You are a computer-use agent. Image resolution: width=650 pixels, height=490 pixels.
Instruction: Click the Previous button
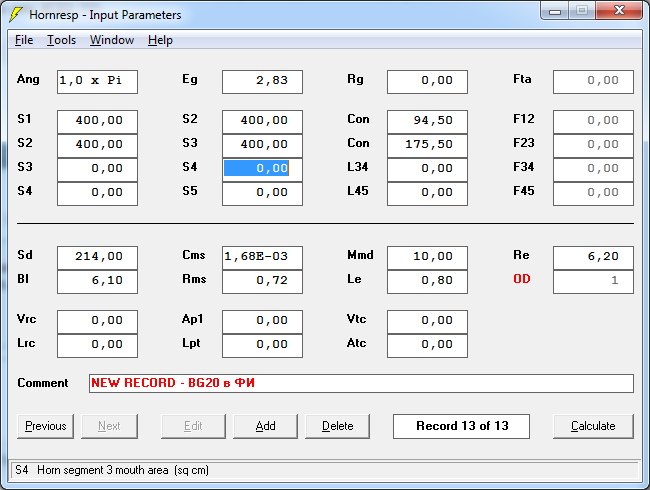pos(46,426)
